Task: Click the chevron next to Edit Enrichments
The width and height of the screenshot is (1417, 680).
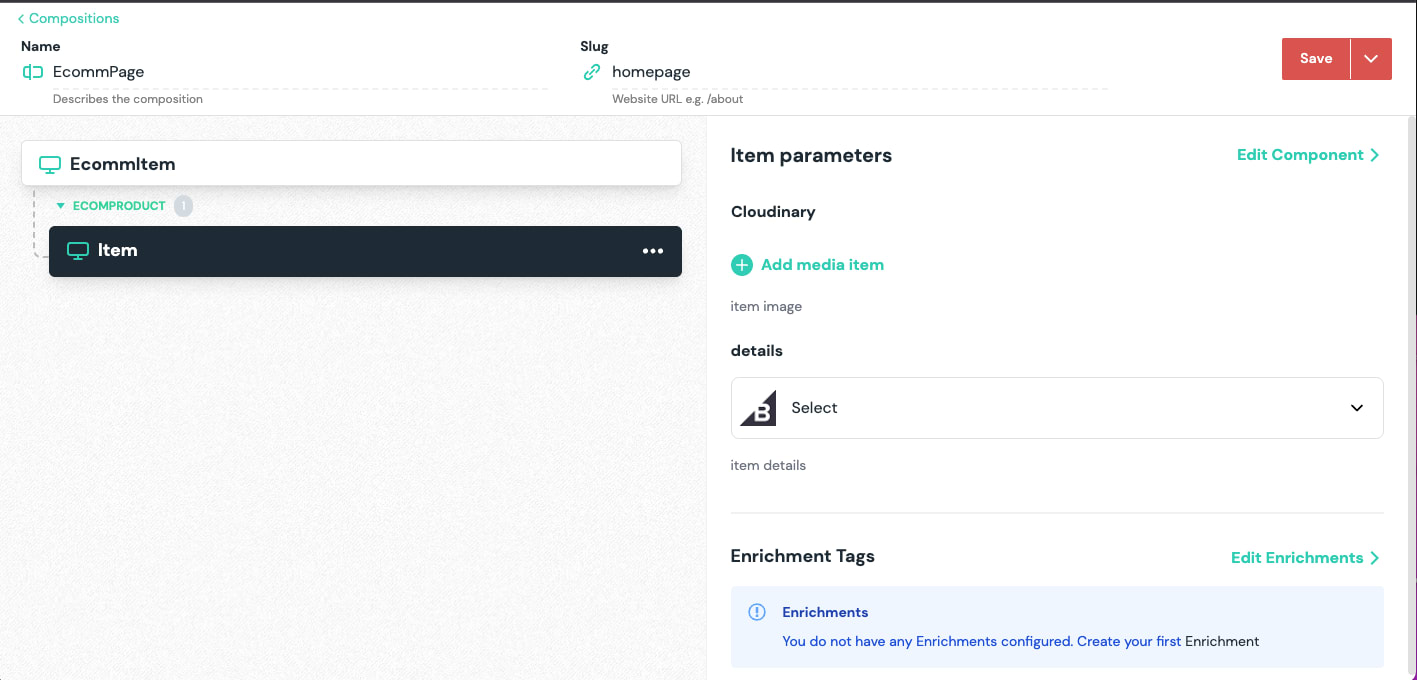Action: point(1375,558)
